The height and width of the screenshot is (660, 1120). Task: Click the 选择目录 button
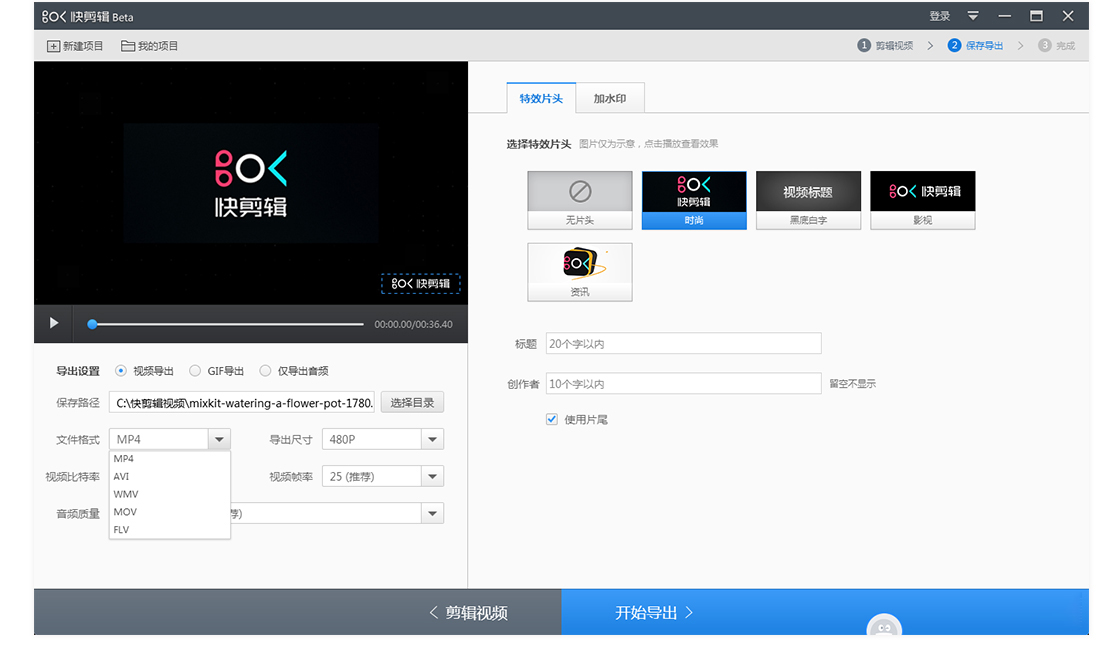[x=412, y=403]
